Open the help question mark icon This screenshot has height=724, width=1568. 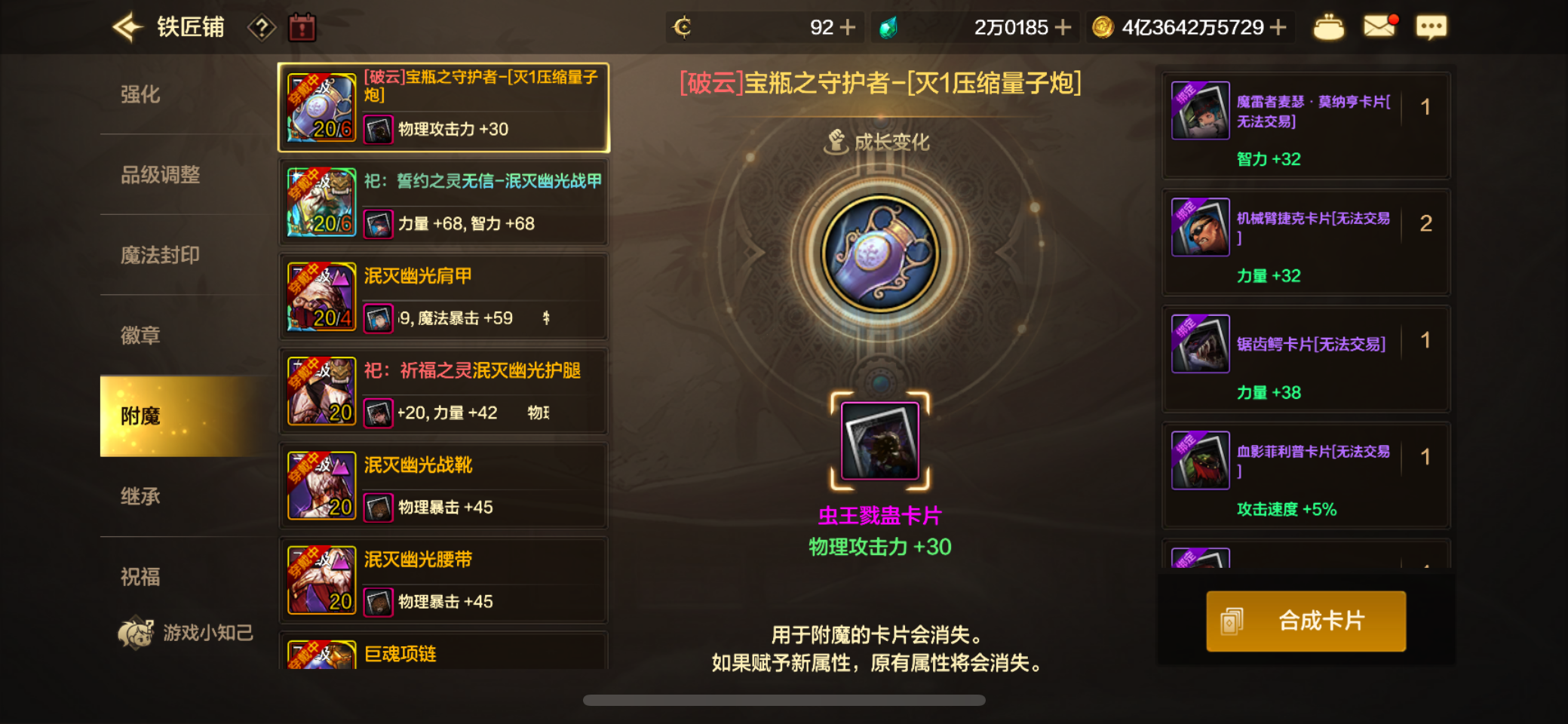[261, 29]
